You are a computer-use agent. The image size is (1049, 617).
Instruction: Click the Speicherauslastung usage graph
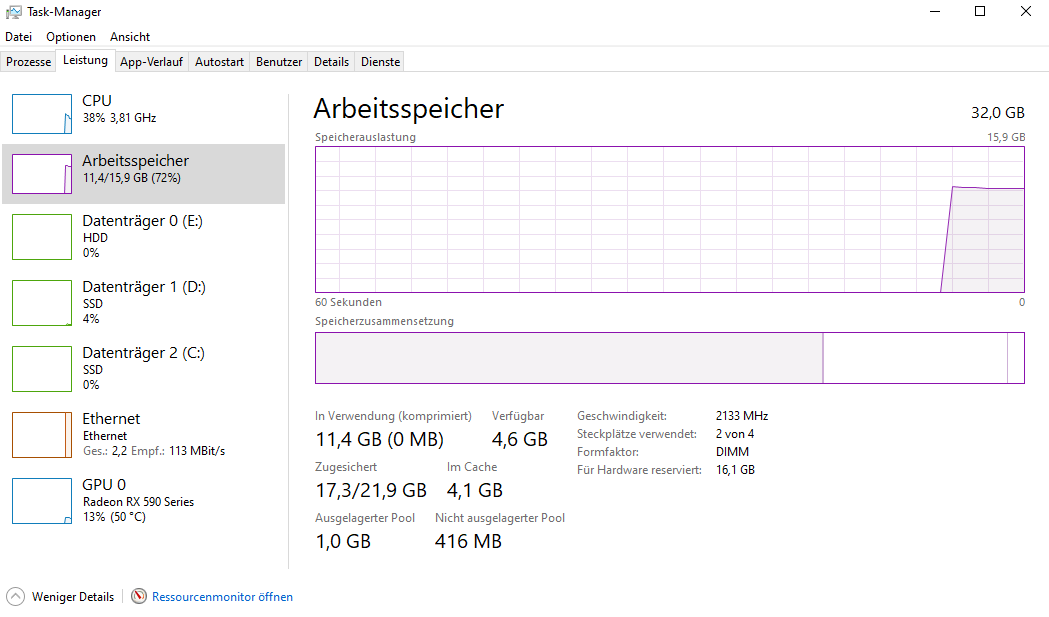(669, 220)
